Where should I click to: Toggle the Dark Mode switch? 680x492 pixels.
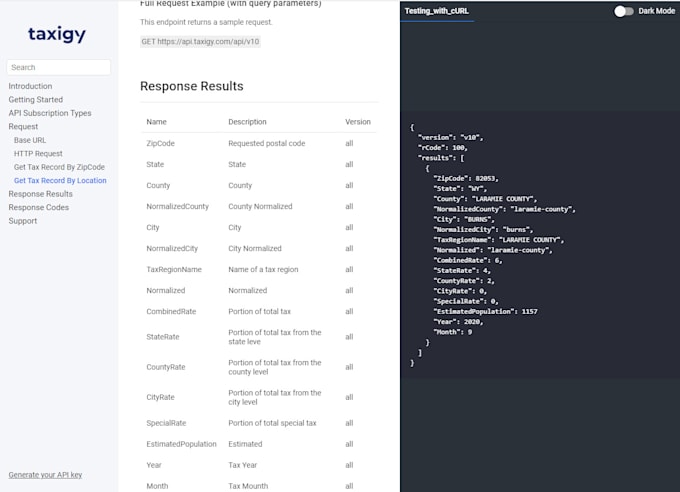624,11
